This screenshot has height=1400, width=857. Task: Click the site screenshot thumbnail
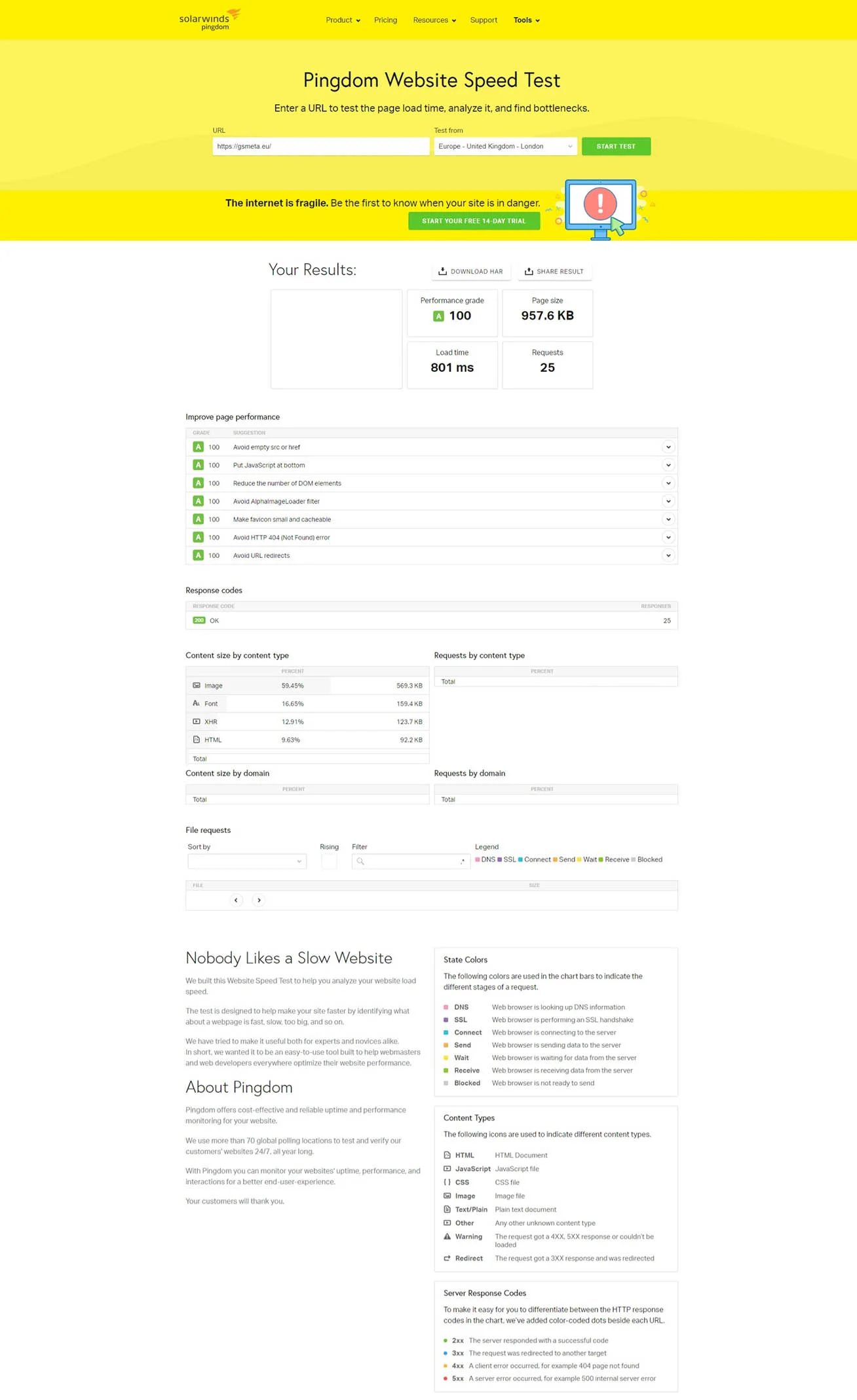(x=336, y=339)
